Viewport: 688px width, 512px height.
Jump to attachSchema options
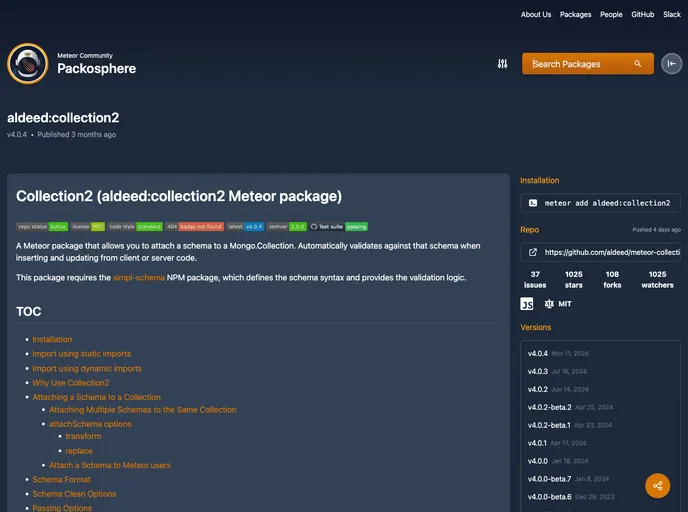point(90,424)
